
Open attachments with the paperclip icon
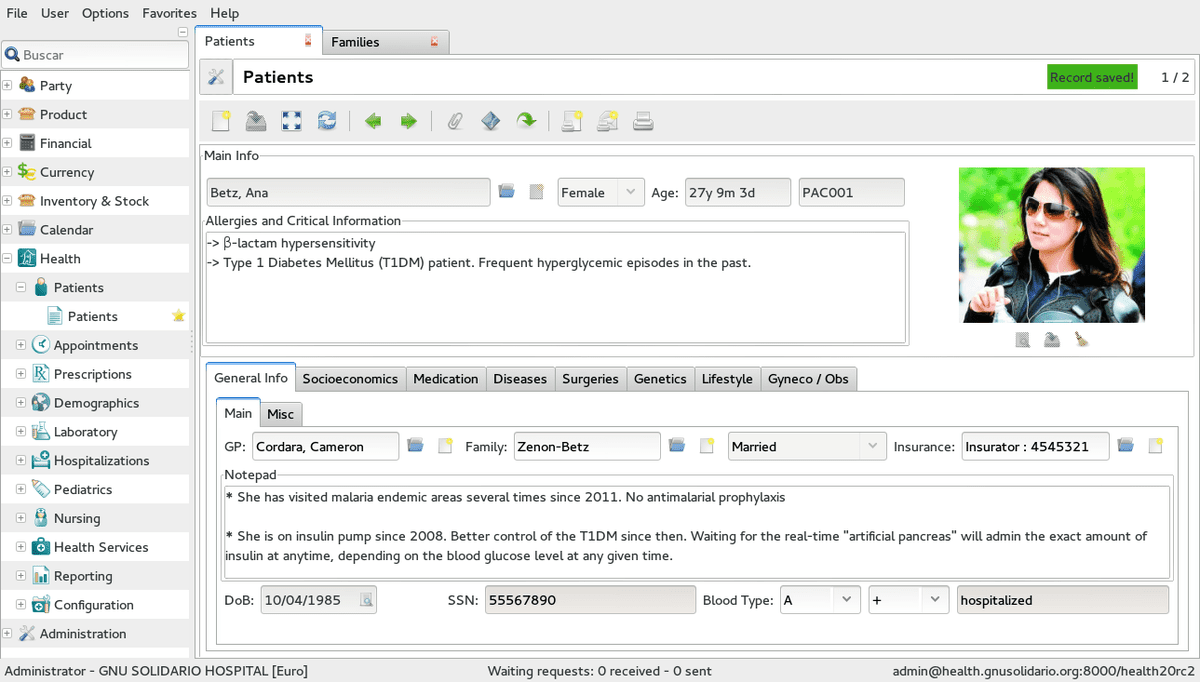pyautogui.click(x=455, y=121)
